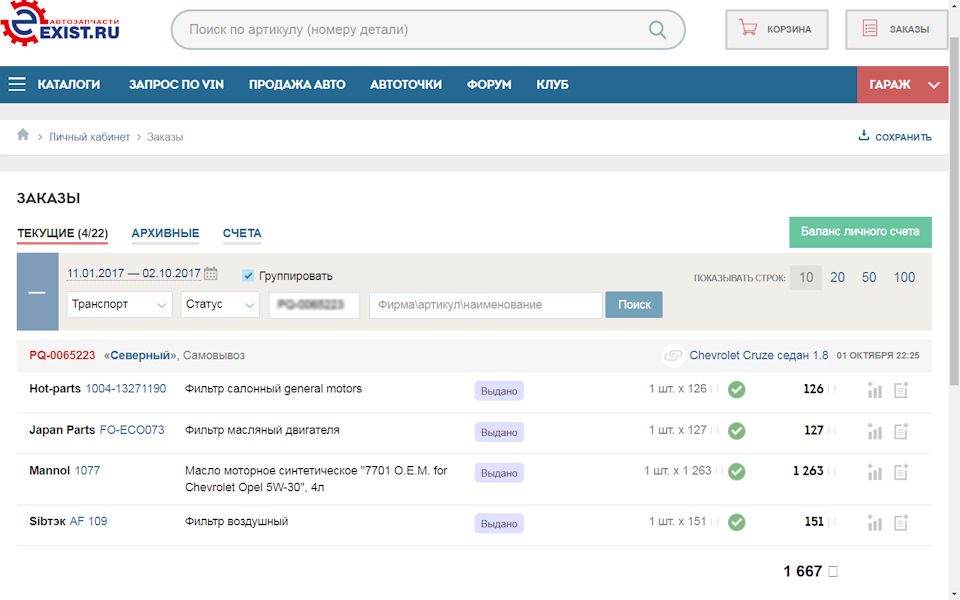Uncheck the Группировать checkbox
The image size is (960, 600).
[248, 276]
